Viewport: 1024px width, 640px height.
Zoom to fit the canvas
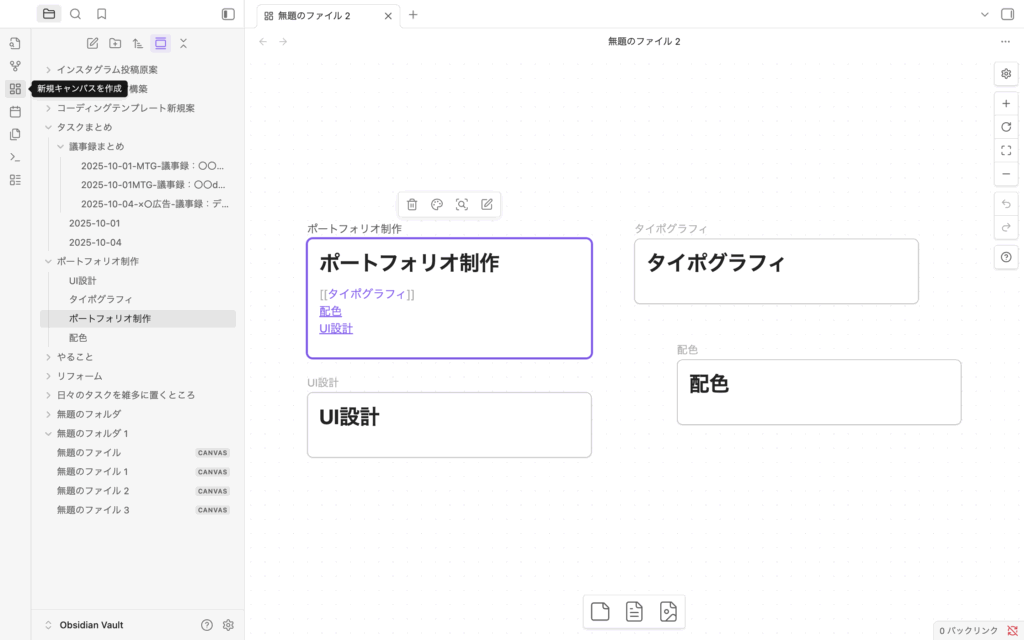pyautogui.click(x=1006, y=151)
